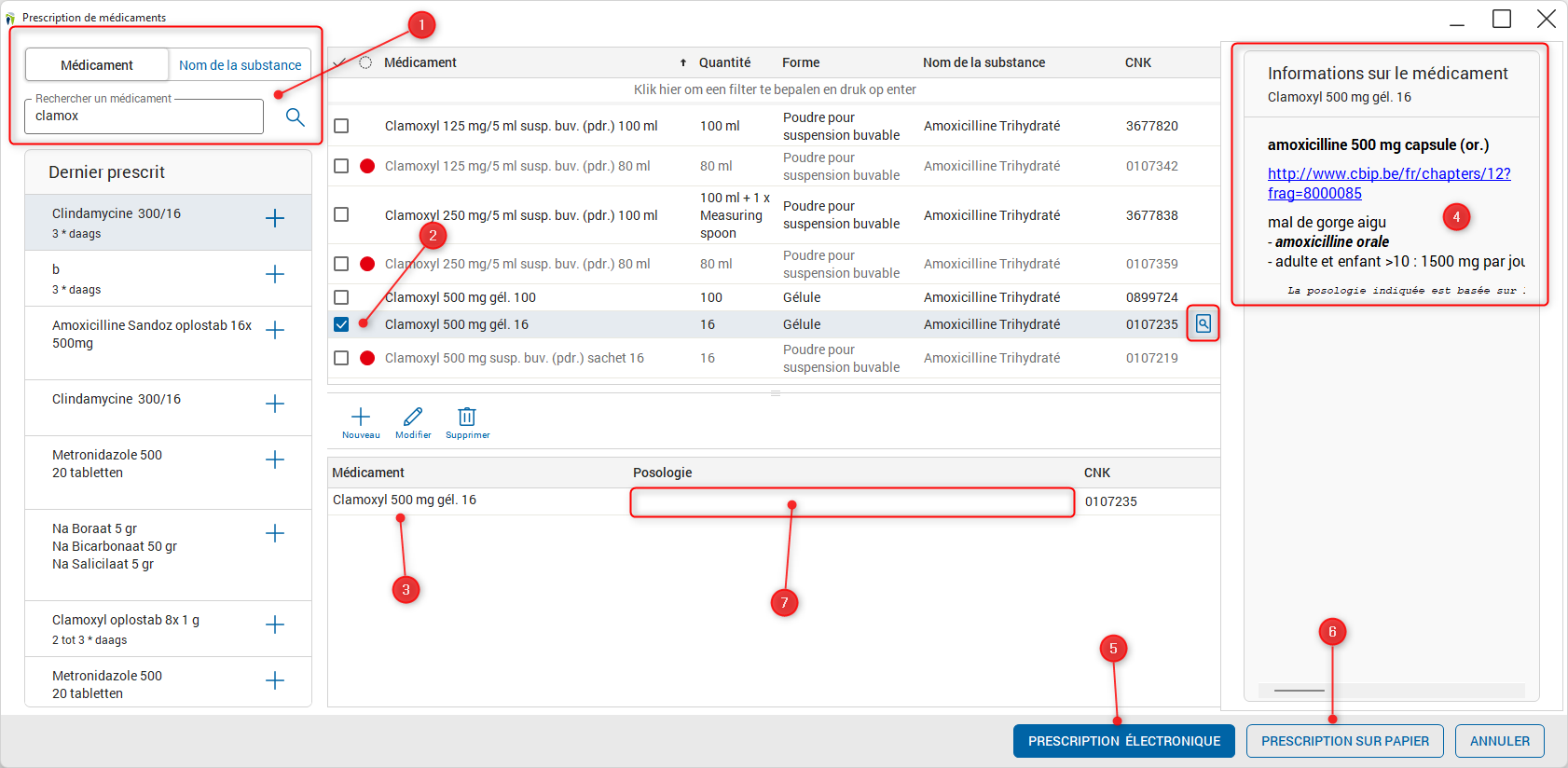
Task: Click Gélule form cell in Clamoxyl 500 gél. 100 row
Action: click(802, 297)
